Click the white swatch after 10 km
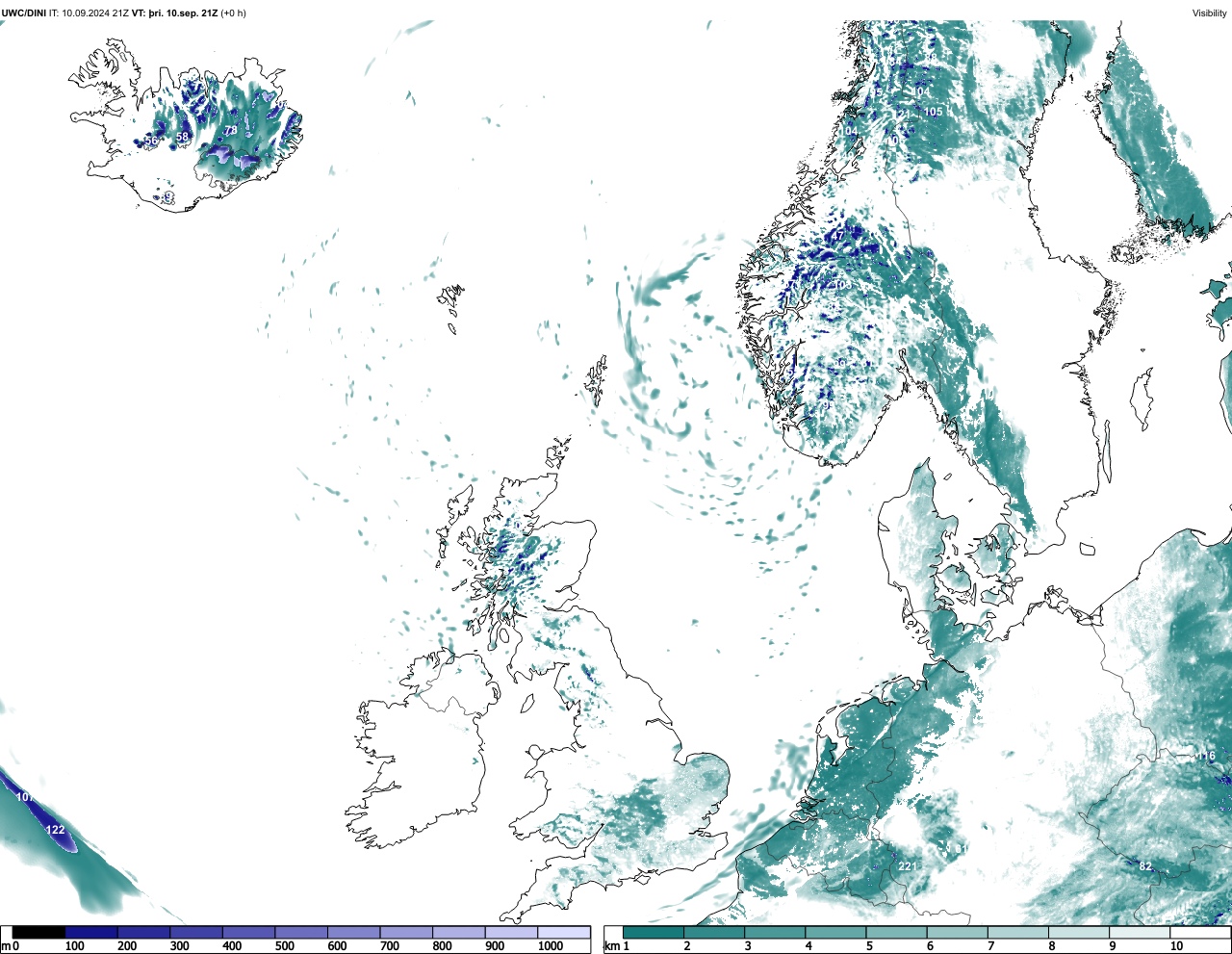The image size is (1232, 954). click(1199, 933)
